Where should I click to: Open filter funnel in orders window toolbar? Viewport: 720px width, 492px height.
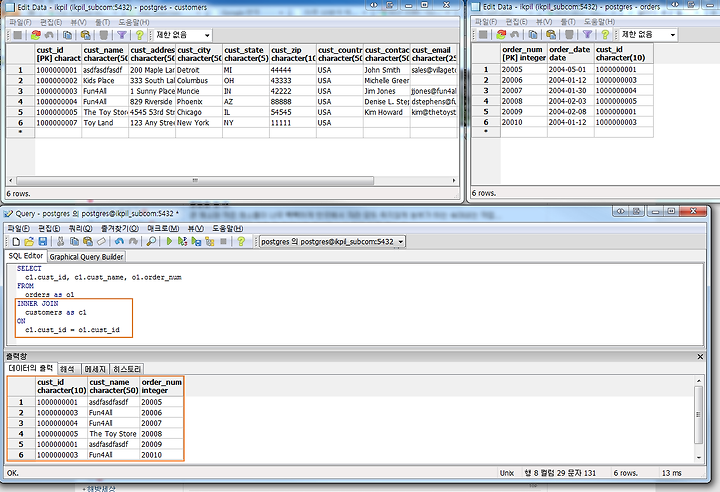[587, 34]
